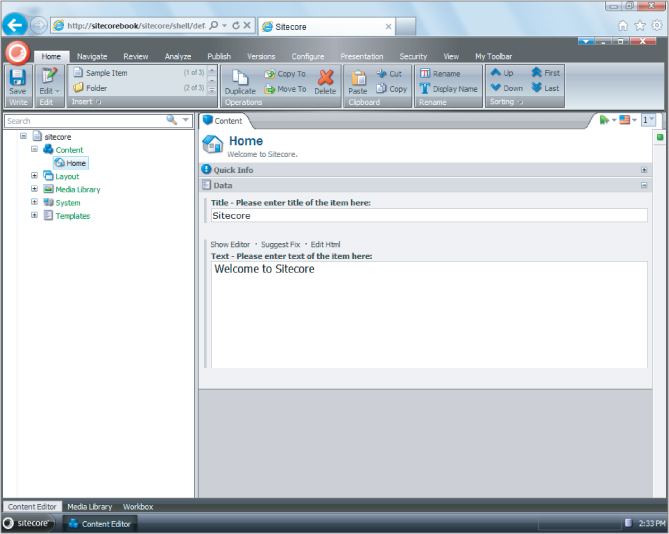
Task: Expand the Layout tree node
Action: point(34,175)
